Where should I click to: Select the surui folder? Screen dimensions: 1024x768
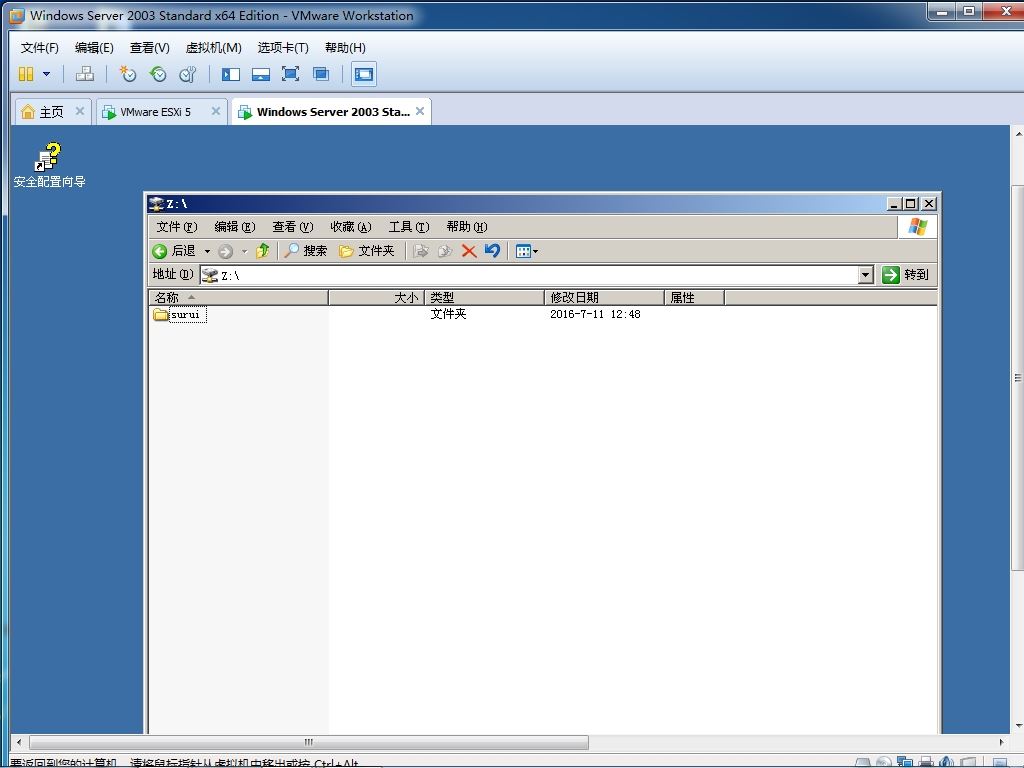point(180,315)
